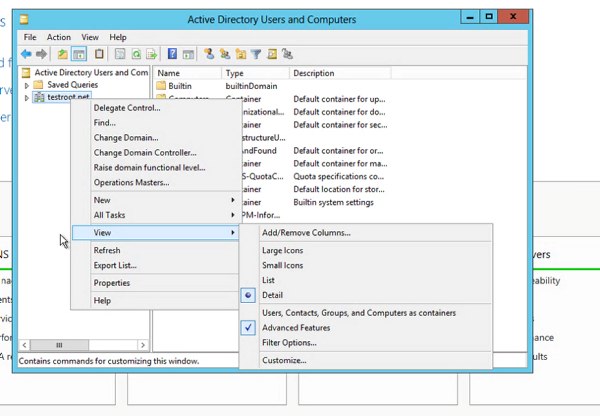Choose Change Domain Controller... menu entry
This screenshot has width=600, height=416.
click(155, 153)
